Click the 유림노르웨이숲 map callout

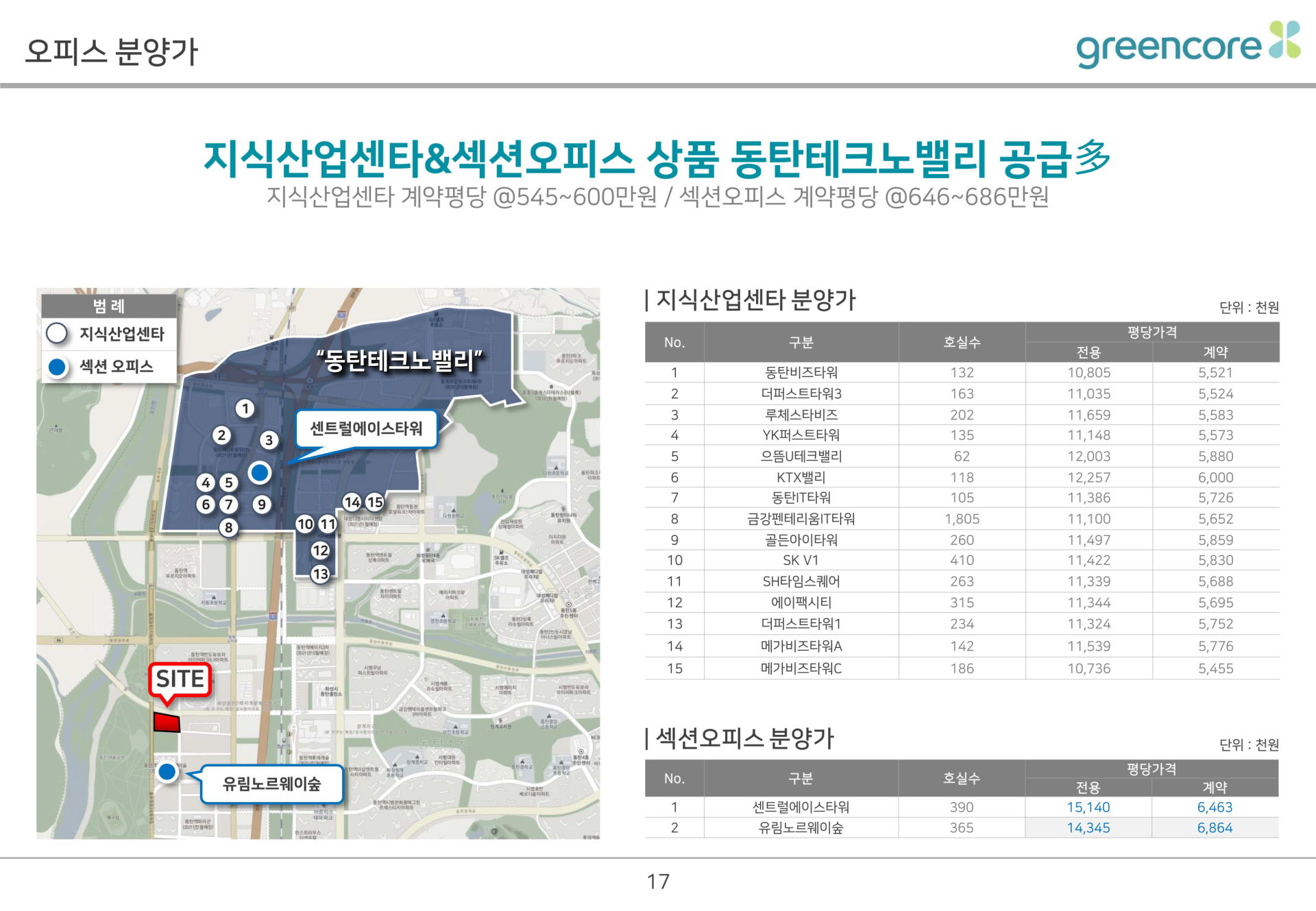coord(271,784)
